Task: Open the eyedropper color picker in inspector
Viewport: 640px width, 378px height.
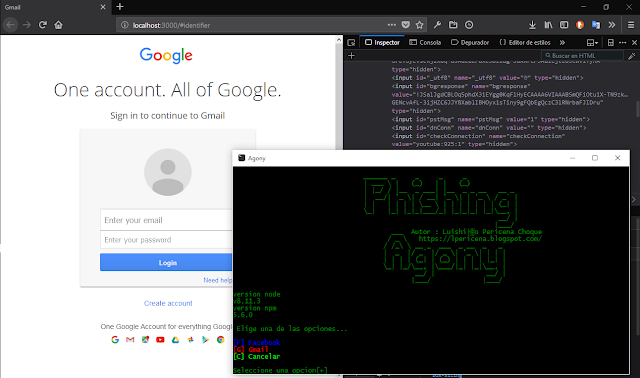Action: [631, 56]
